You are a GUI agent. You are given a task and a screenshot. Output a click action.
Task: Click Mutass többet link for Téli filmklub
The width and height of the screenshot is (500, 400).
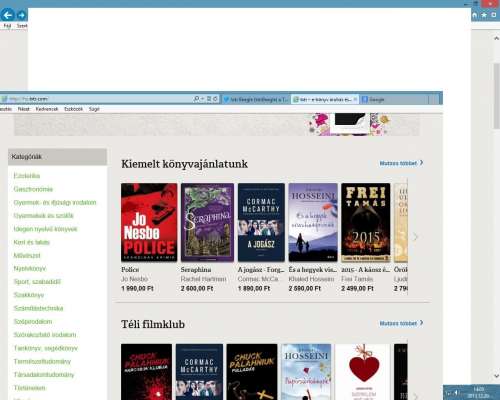click(x=401, y=323)
